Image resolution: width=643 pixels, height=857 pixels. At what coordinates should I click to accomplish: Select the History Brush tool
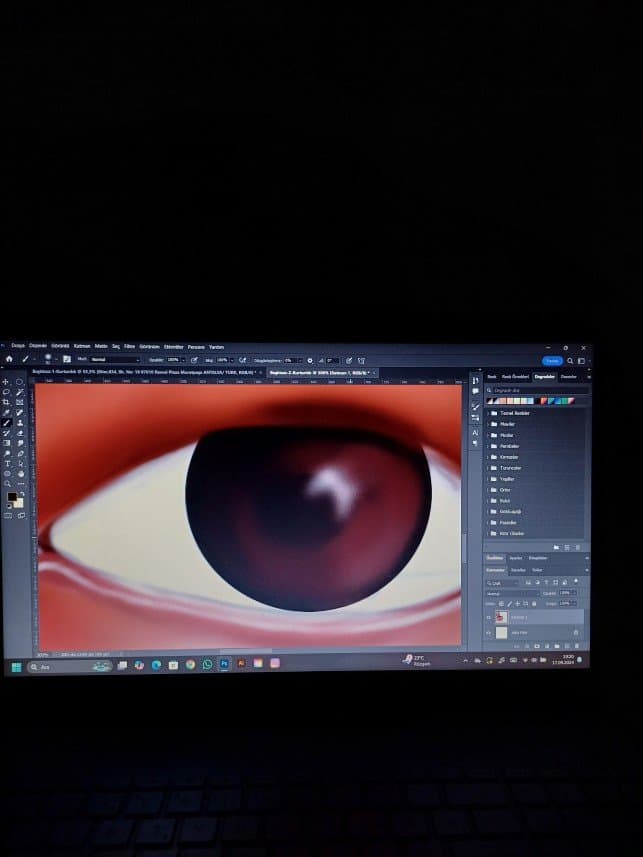pos(6,433)
